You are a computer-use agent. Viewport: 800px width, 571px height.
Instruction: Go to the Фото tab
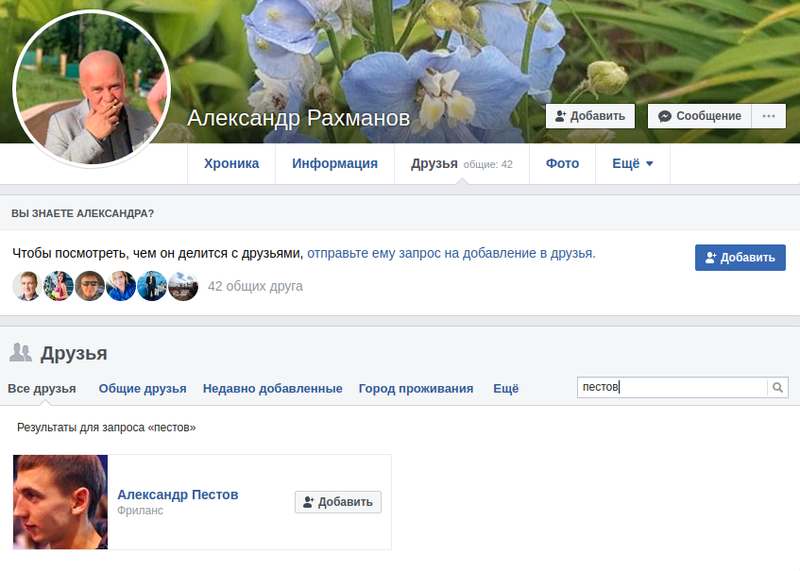coord(562,164)
